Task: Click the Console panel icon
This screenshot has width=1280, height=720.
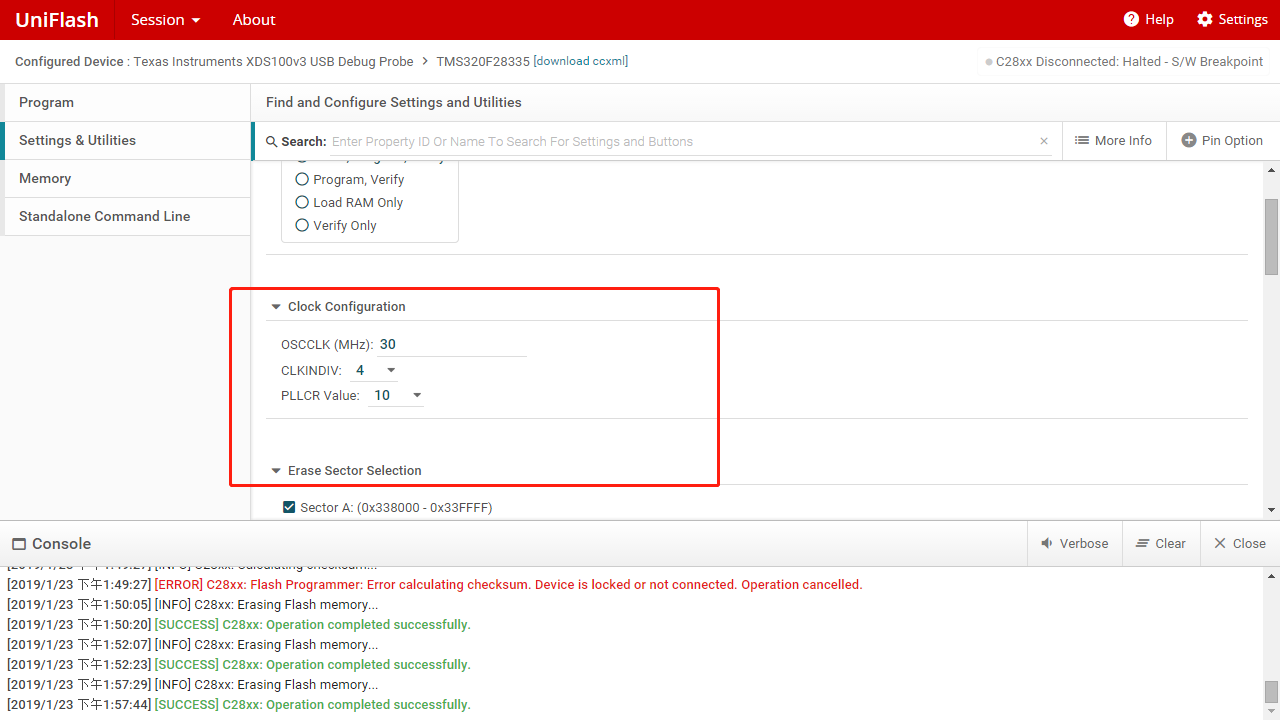Action: tap(18, 543)
